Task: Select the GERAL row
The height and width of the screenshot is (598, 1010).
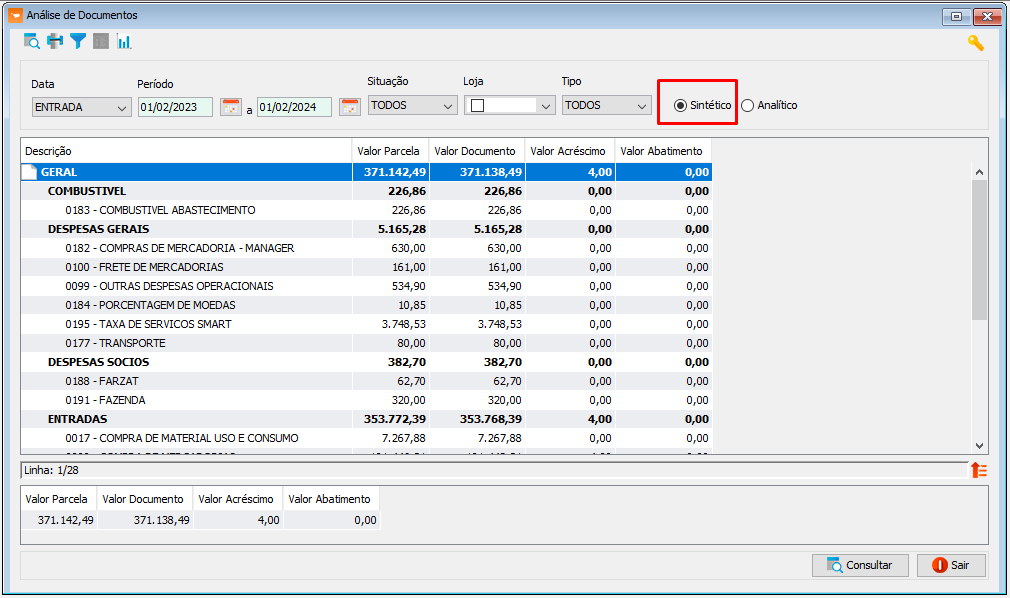Action: pyautogui.click(x=366, y=172)
